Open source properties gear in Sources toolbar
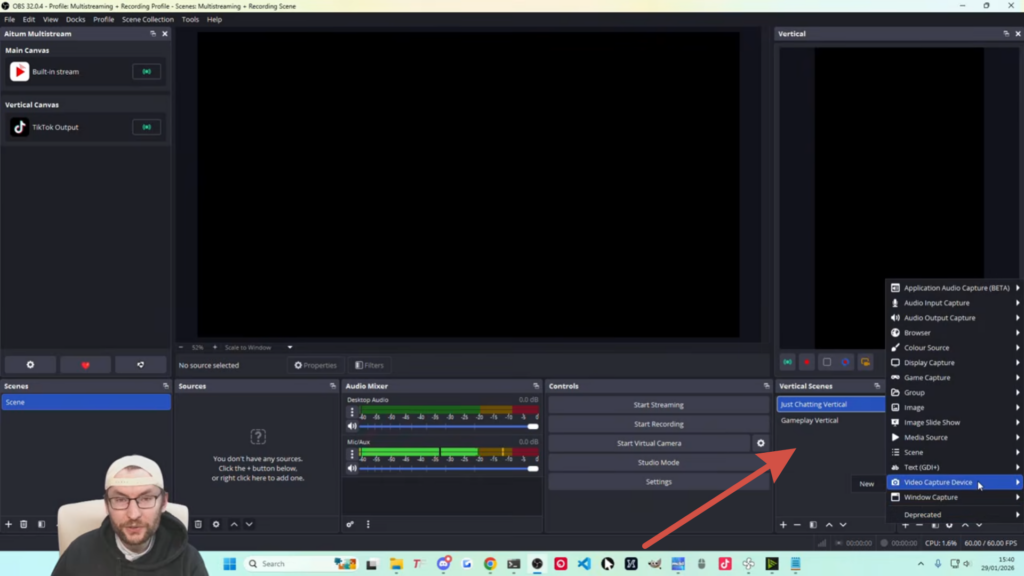The height and width of the screenshot is (576, 1024). [216, 524]
